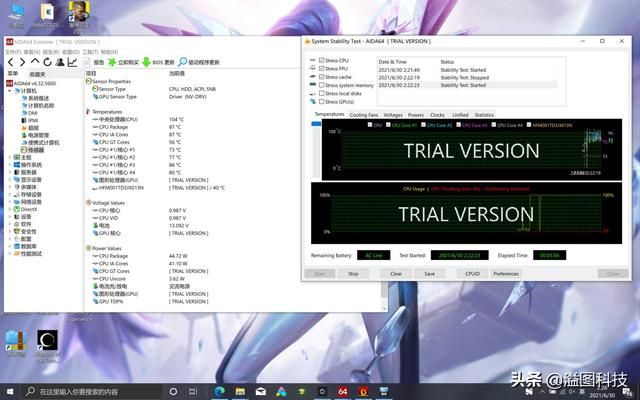The width and height of the screenshot is (640, 400).
Task: Expand the 服务器 tree node
Action: (x=10, y=172)
